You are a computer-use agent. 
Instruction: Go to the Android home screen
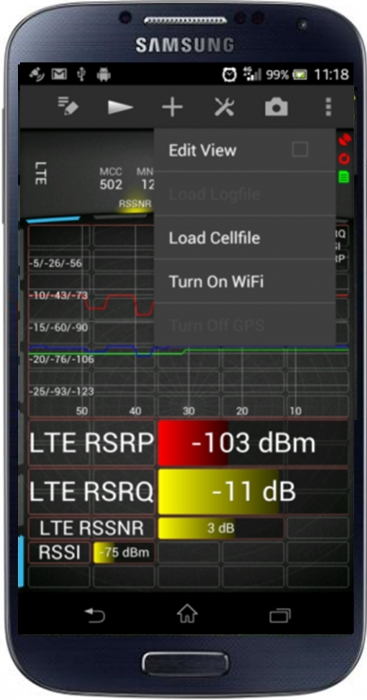click(187, 613)
